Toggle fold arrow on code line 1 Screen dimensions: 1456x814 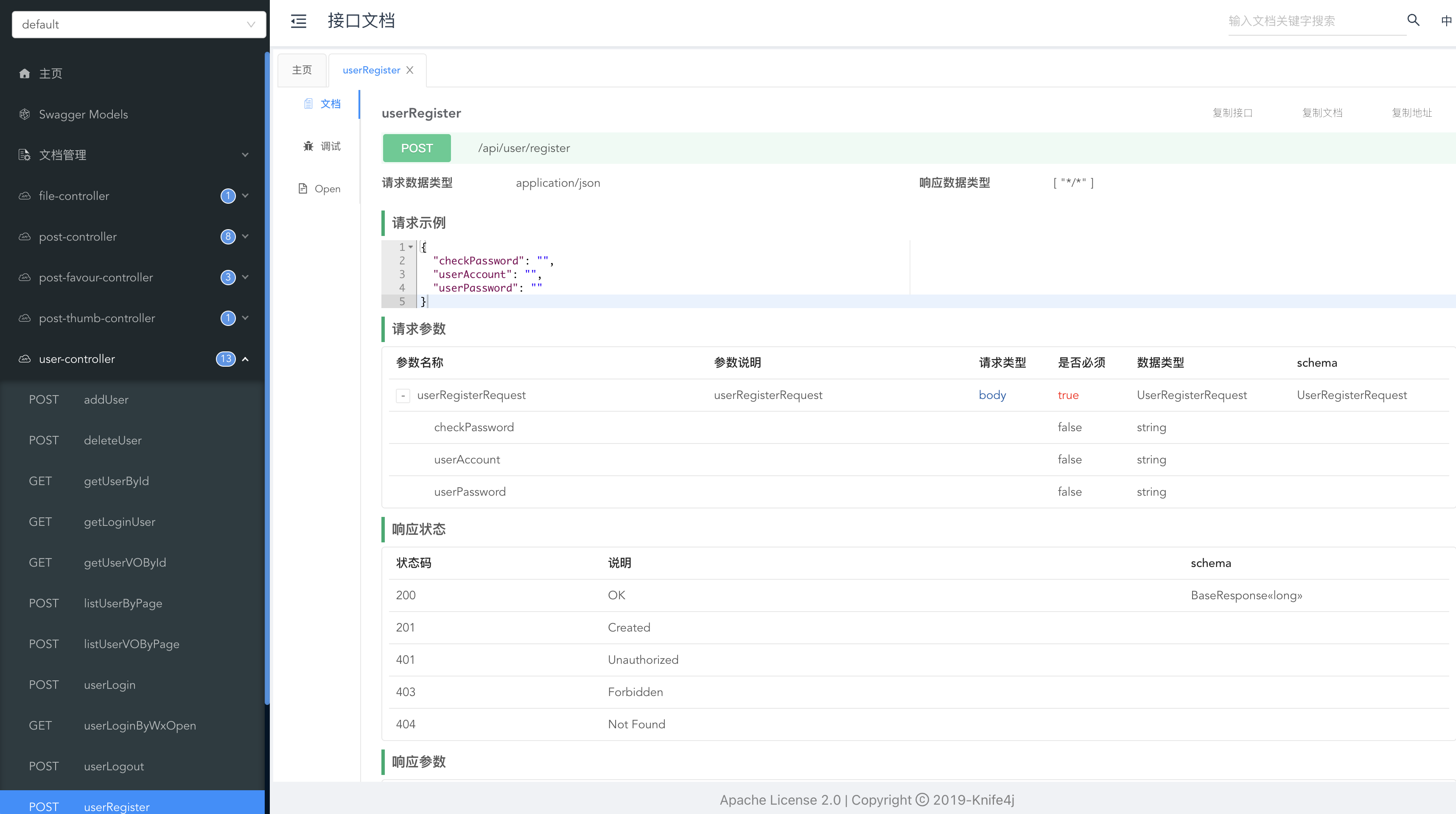point(411,247)
